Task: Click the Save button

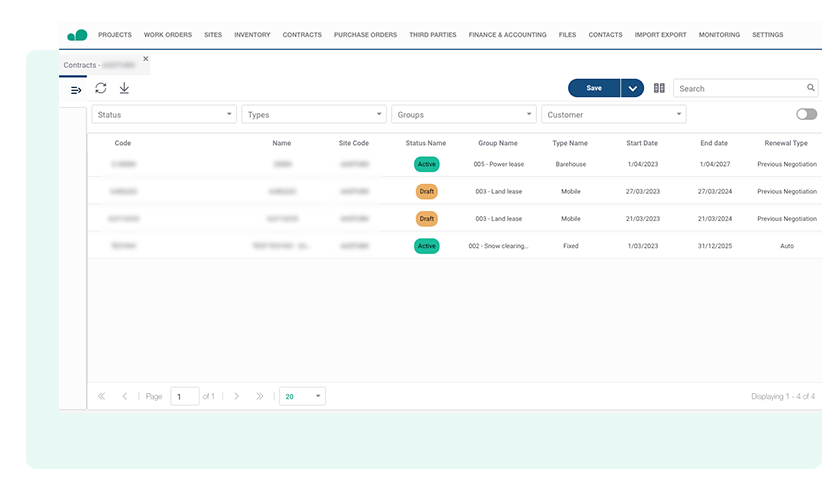Action: [594, 88]
